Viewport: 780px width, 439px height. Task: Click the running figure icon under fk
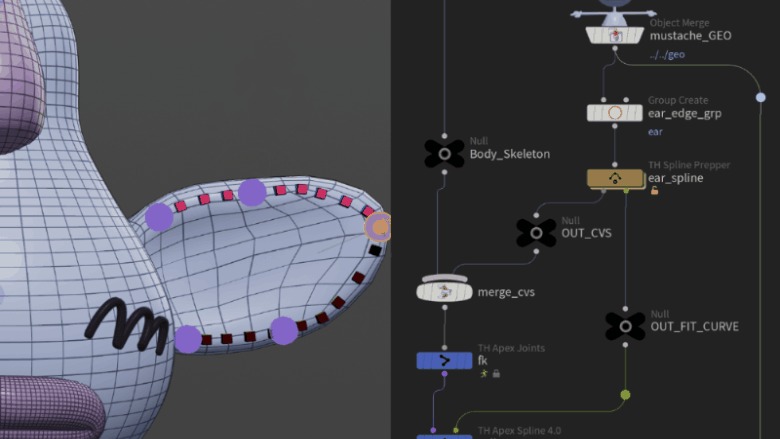(x=484, y=373)
